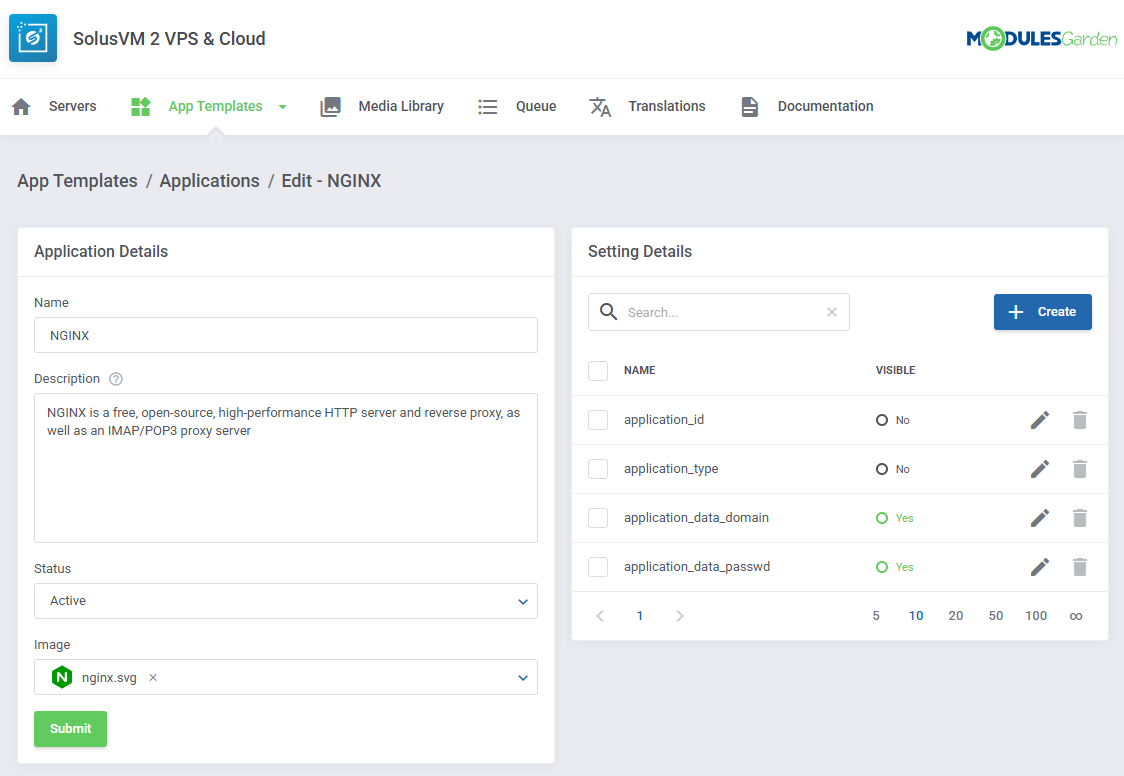
Task: Go to the Media Library tab
Action: tap(382, 107)
